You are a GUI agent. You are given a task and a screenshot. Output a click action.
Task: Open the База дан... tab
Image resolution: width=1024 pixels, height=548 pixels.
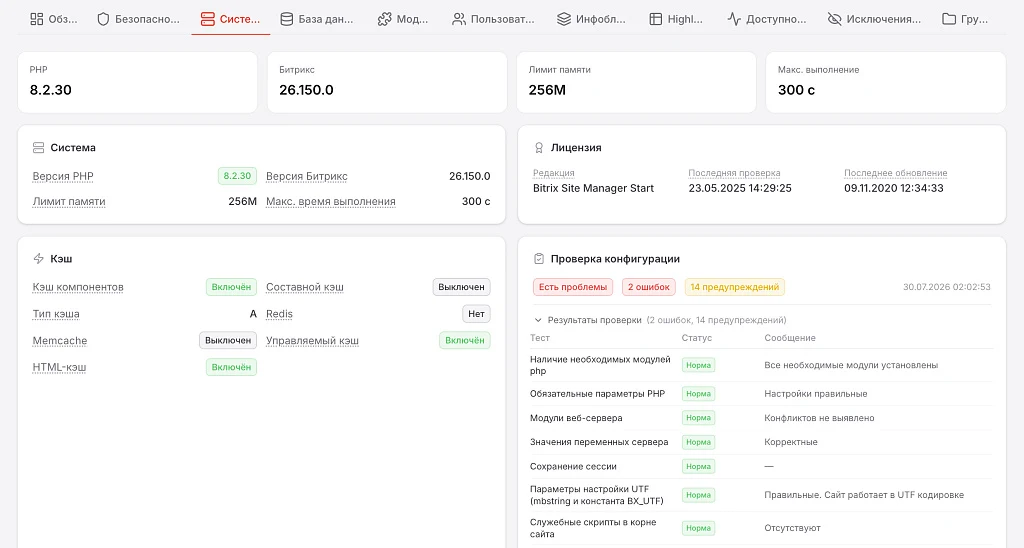[317, 19]
